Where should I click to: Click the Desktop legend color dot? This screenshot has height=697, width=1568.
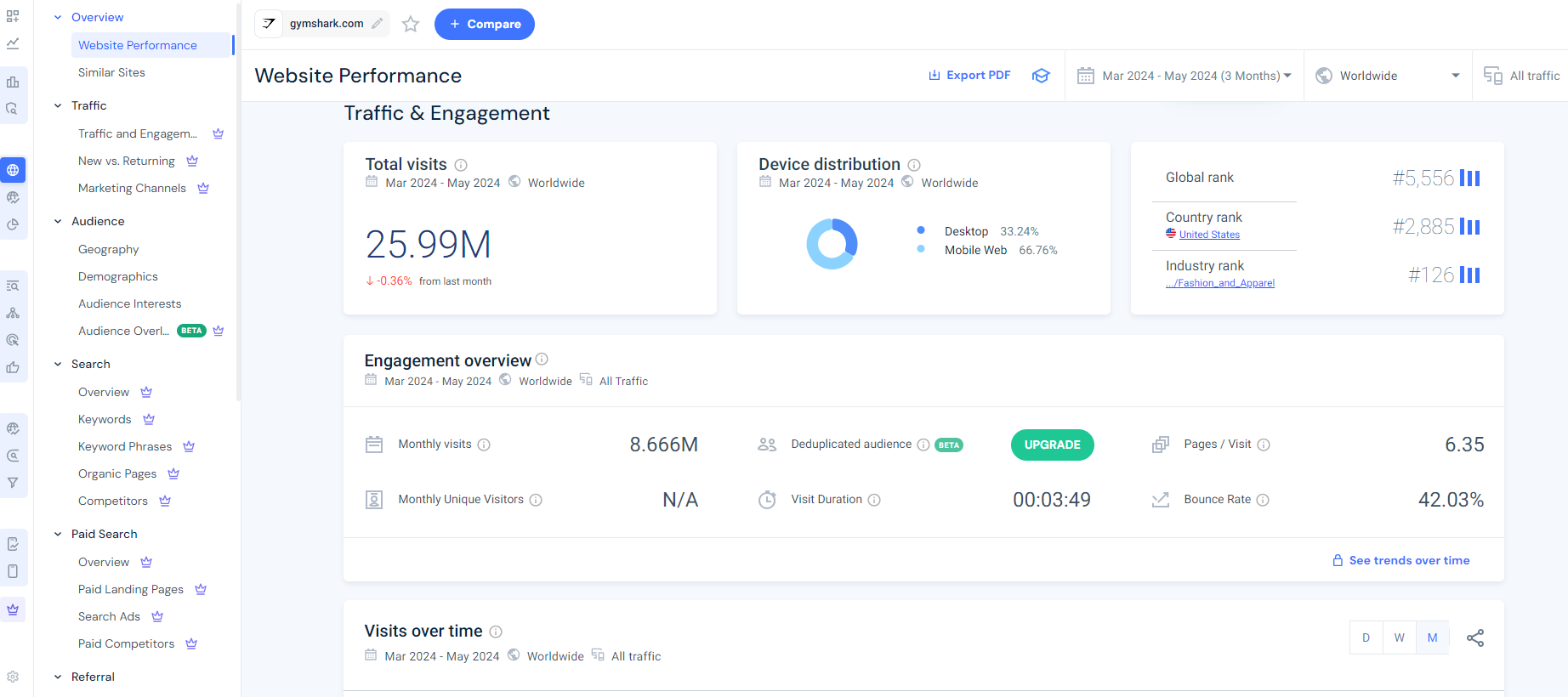921,230
